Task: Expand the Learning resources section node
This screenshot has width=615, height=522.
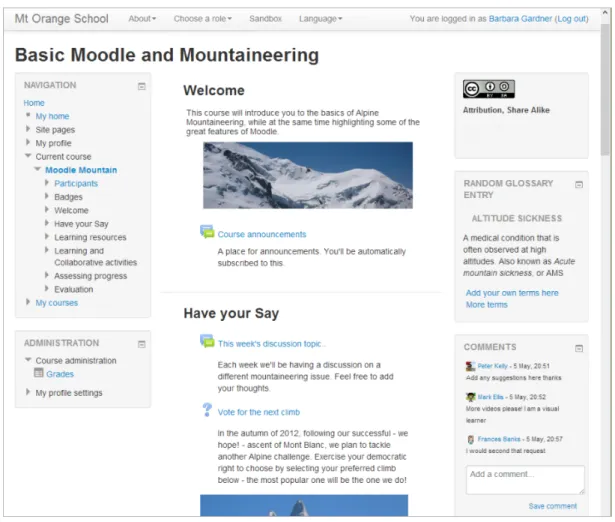Action: click(47, 236)
